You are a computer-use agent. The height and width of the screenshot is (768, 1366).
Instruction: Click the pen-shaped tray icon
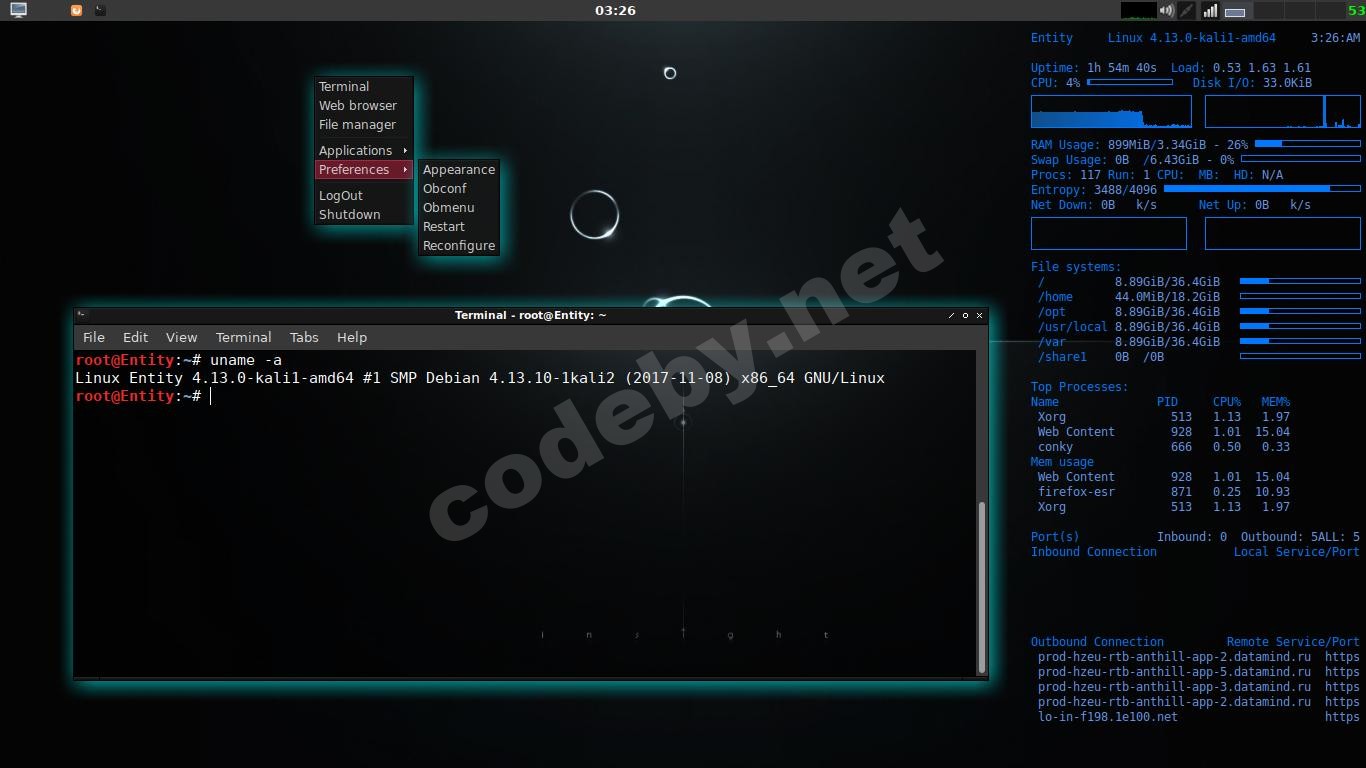point(1187,10)
